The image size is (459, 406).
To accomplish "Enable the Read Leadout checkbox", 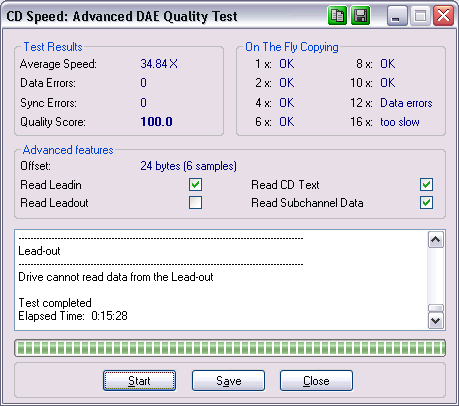I will coord(195,202).
